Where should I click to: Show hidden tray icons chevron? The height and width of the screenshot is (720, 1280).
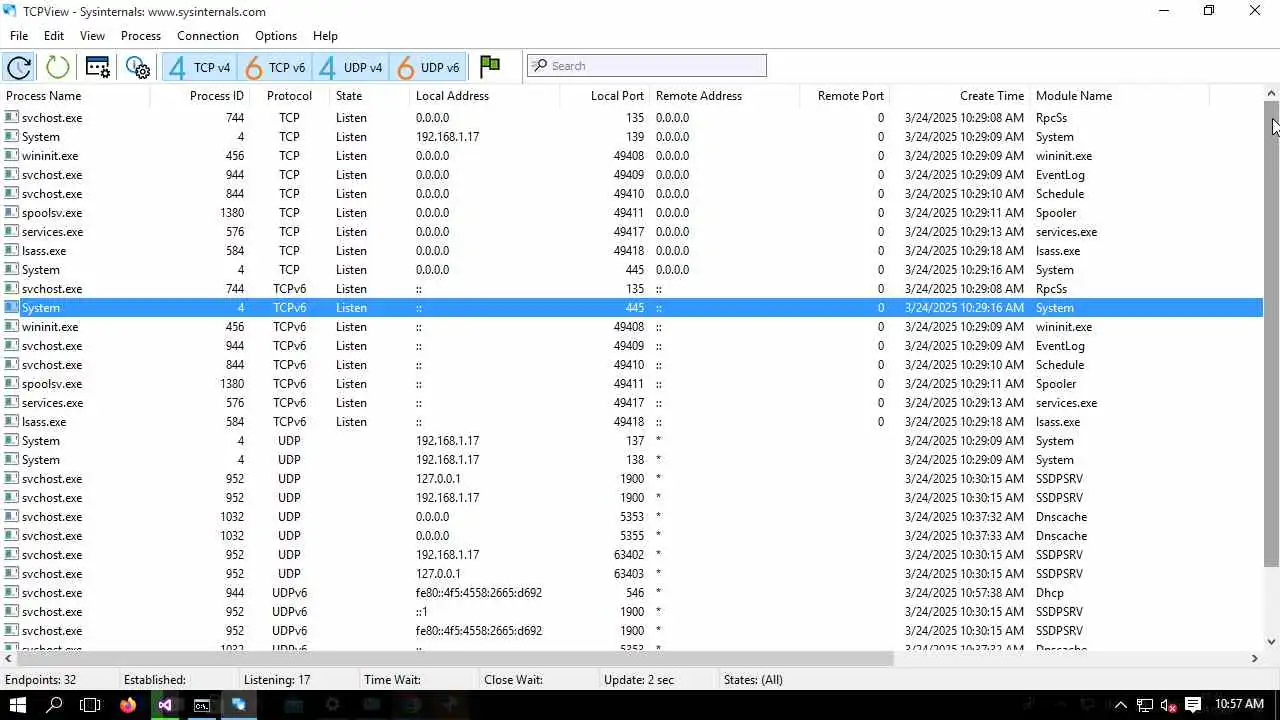[1121, 705]
